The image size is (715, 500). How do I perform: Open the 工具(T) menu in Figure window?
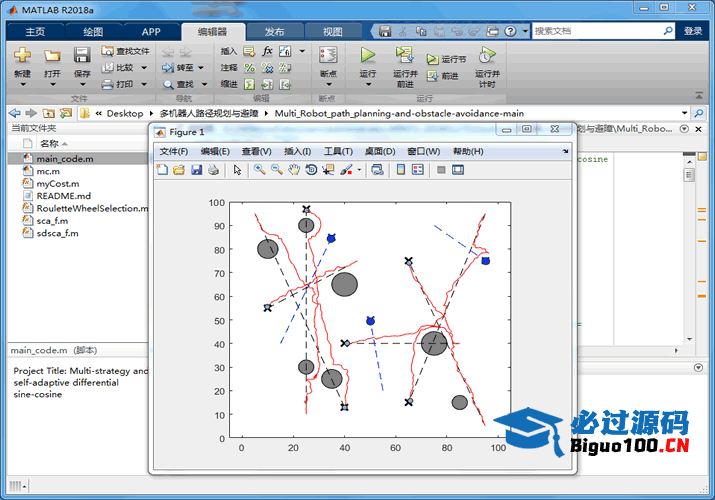pos(338,151)
